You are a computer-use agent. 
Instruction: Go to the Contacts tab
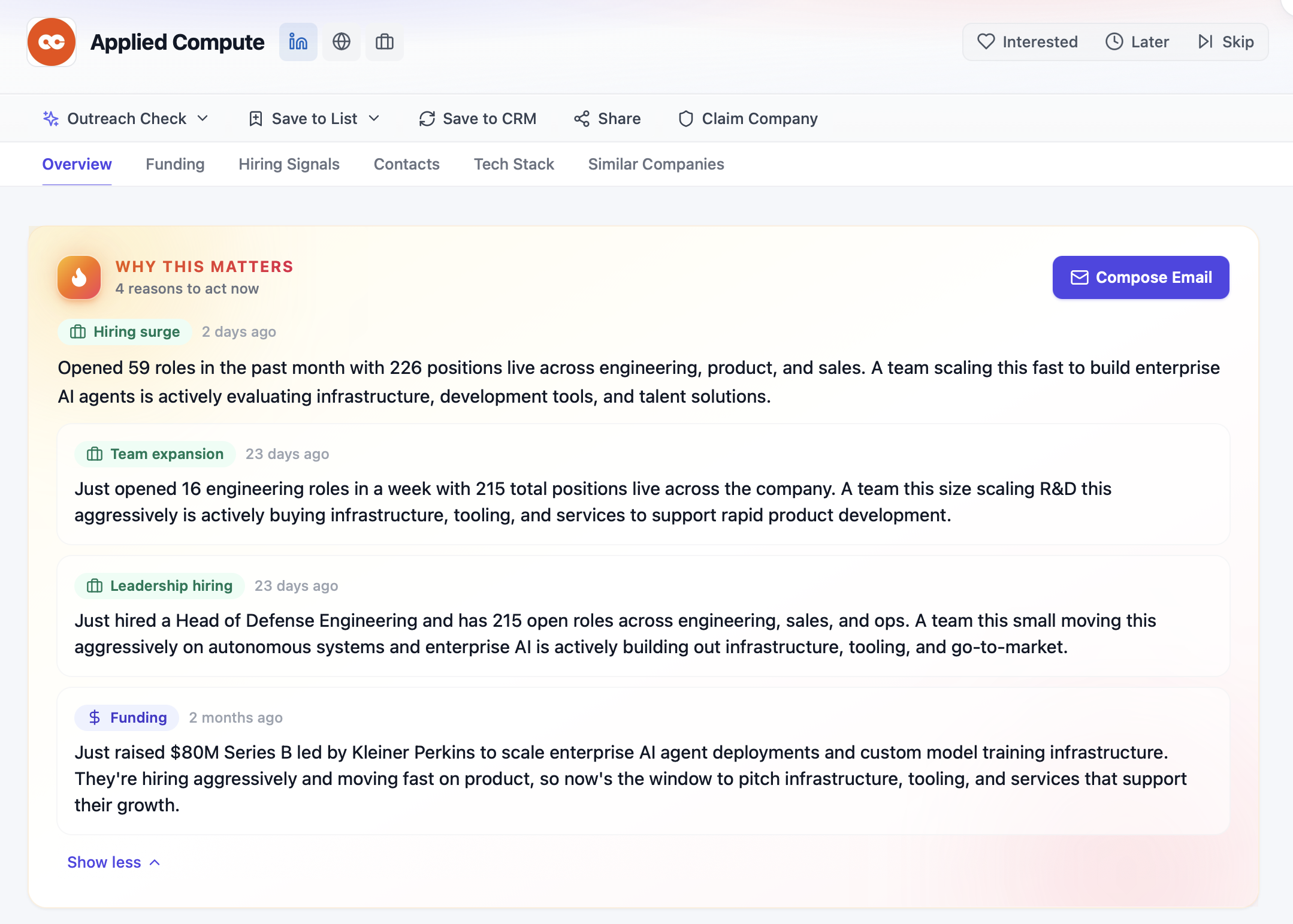point(407,164)
